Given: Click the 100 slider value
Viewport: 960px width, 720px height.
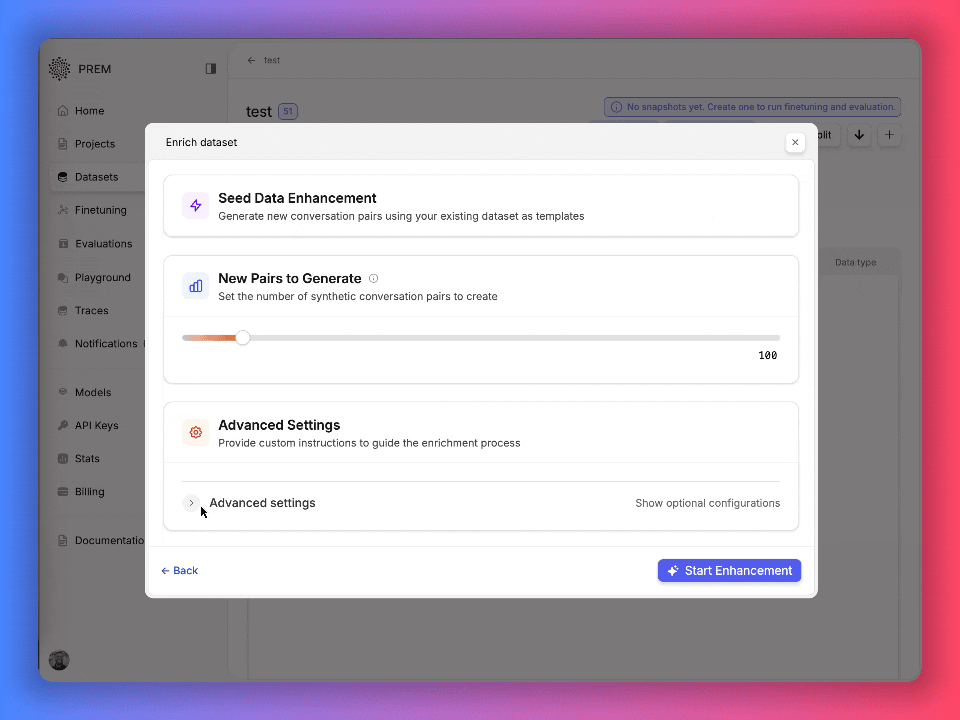Looking at the screenshot, I should coord(768,356).
